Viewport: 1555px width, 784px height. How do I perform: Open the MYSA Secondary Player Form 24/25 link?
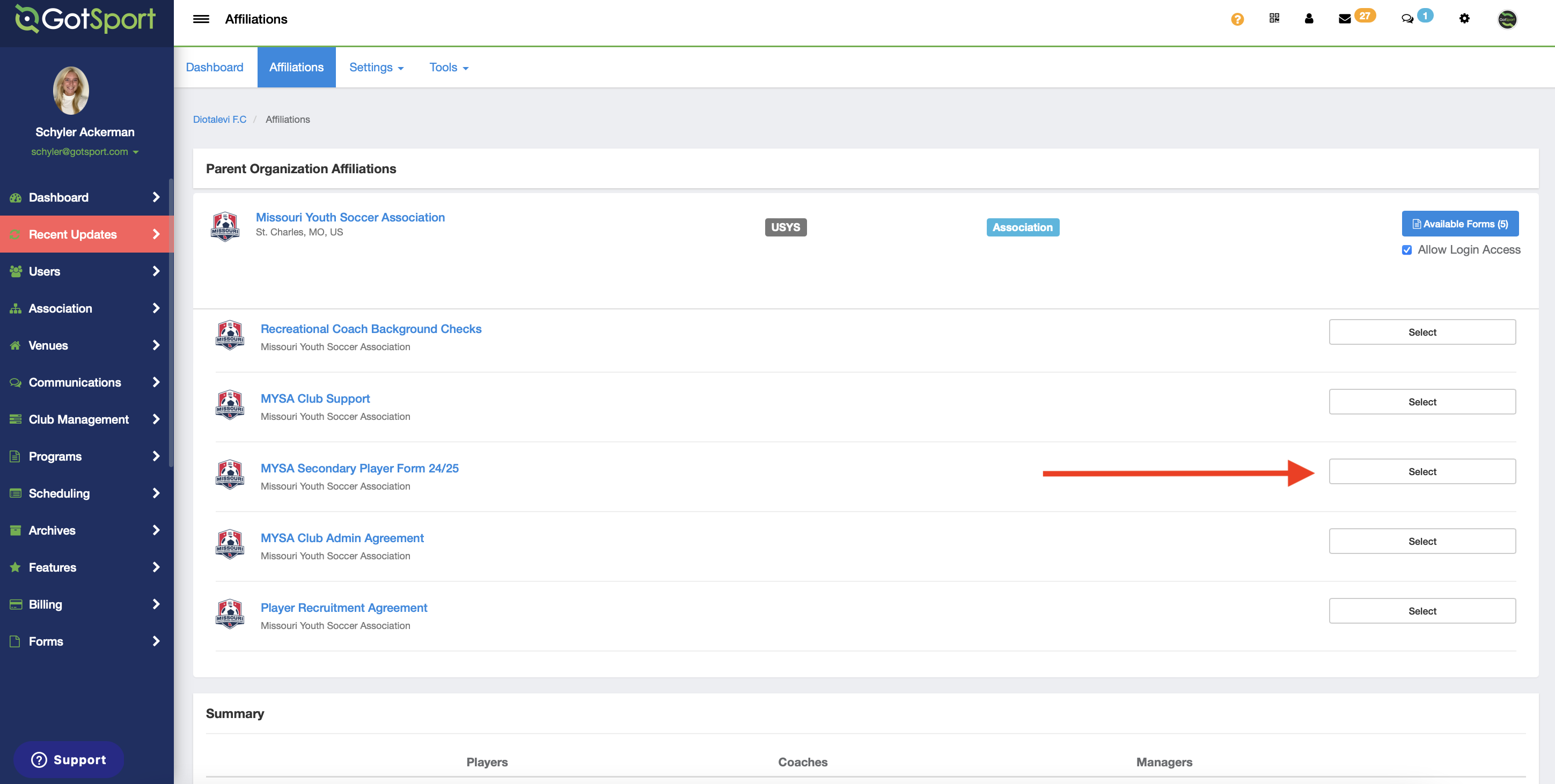point(359,469)
